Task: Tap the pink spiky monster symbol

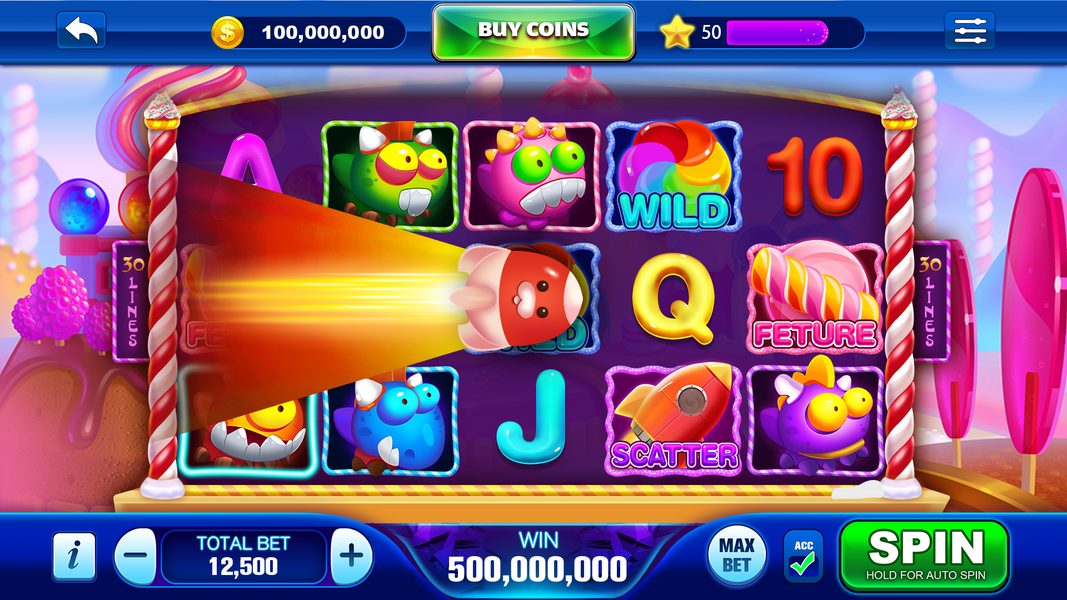Action: point(531,176)
